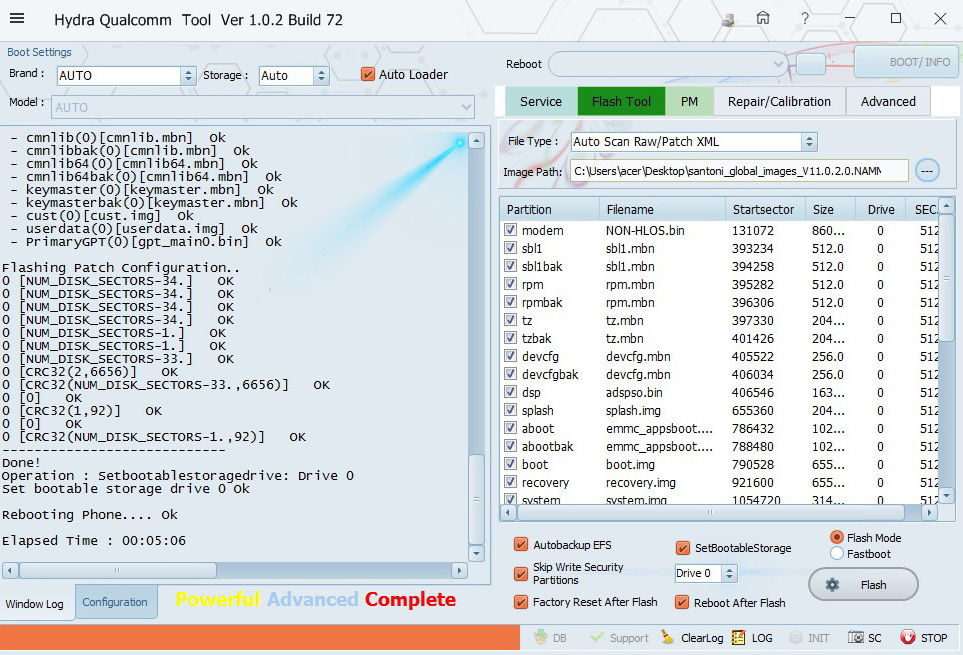Click the gear icon on Flash button

point(832,584)
